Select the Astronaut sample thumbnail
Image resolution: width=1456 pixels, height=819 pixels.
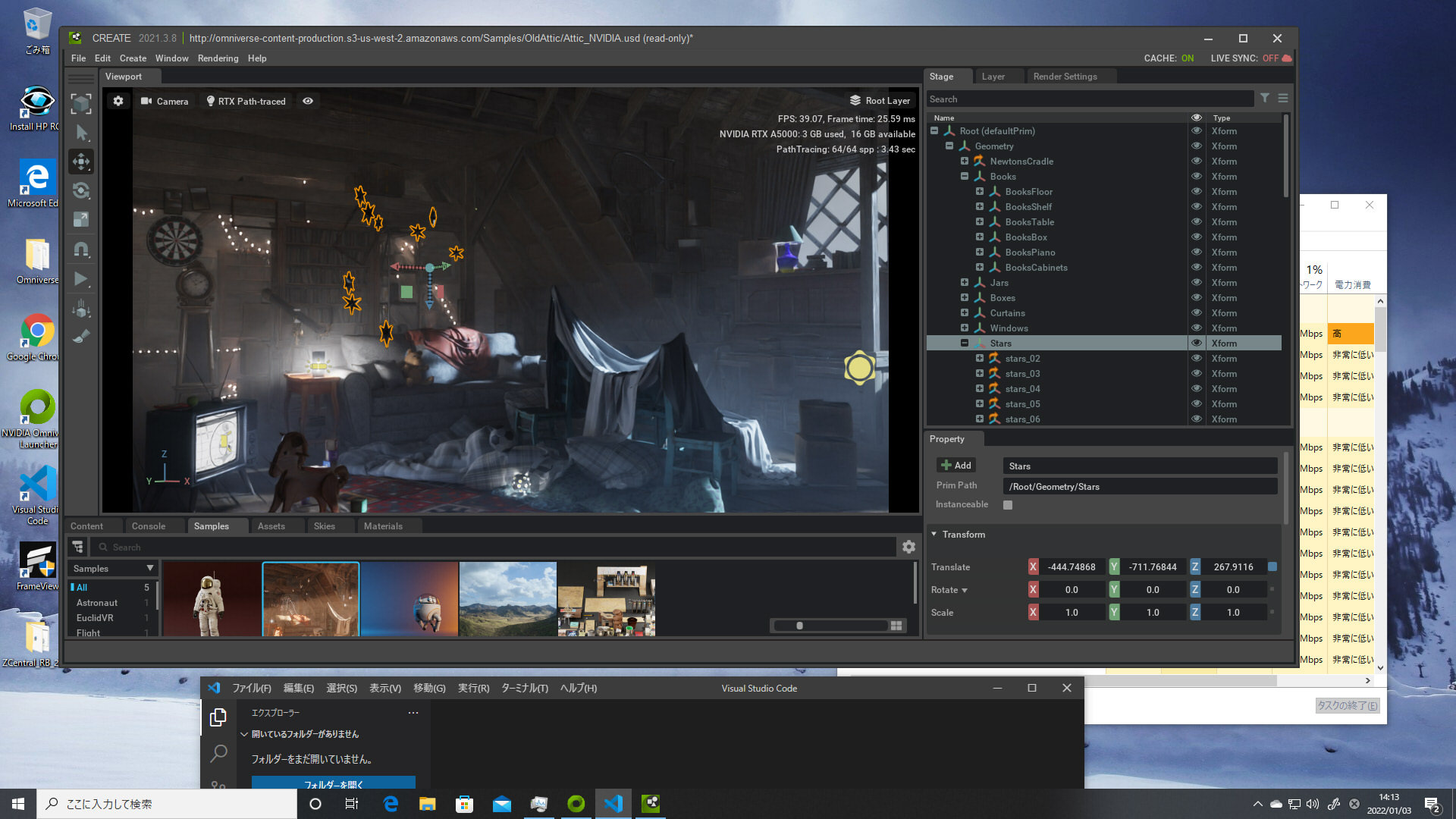click(x=212, y=599)
